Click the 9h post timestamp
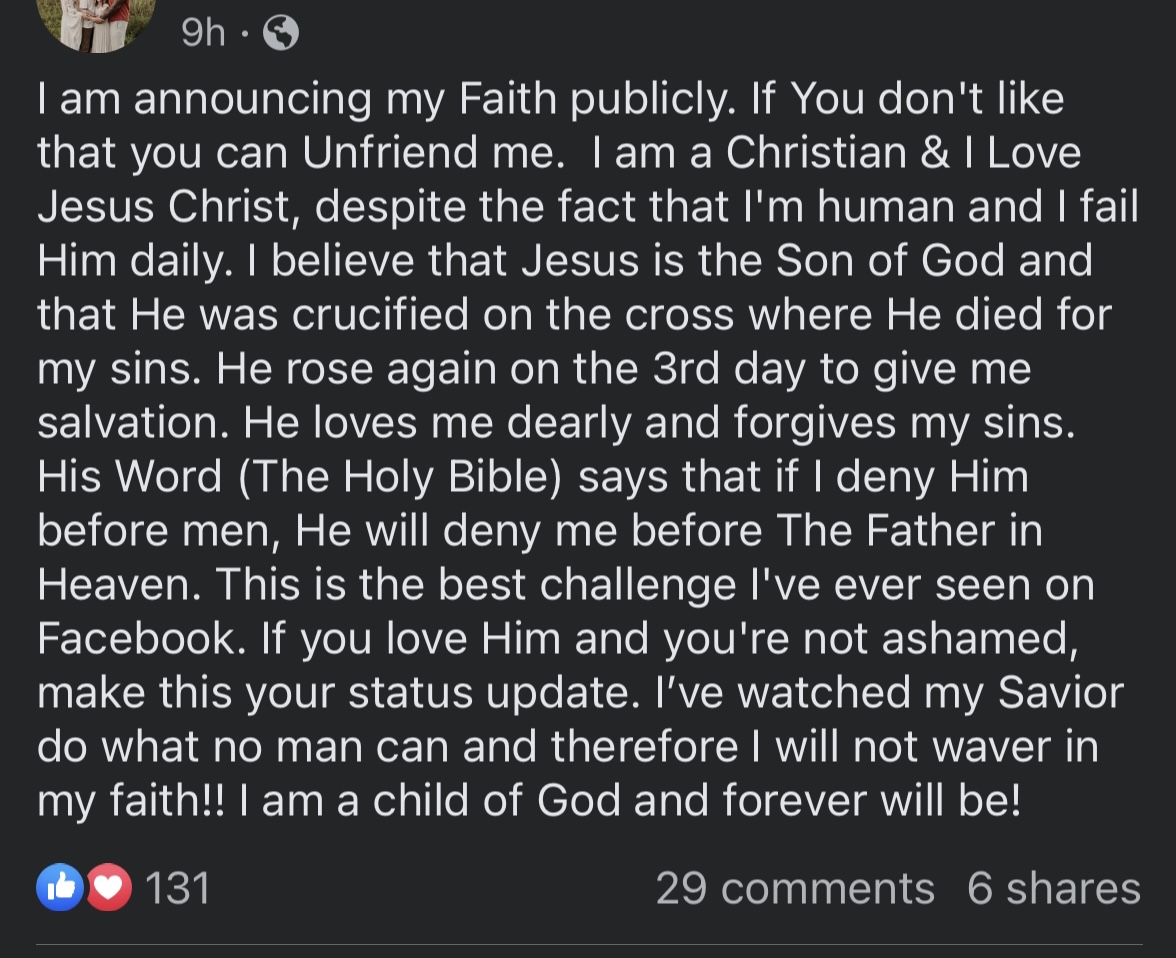 coord(202,32)
